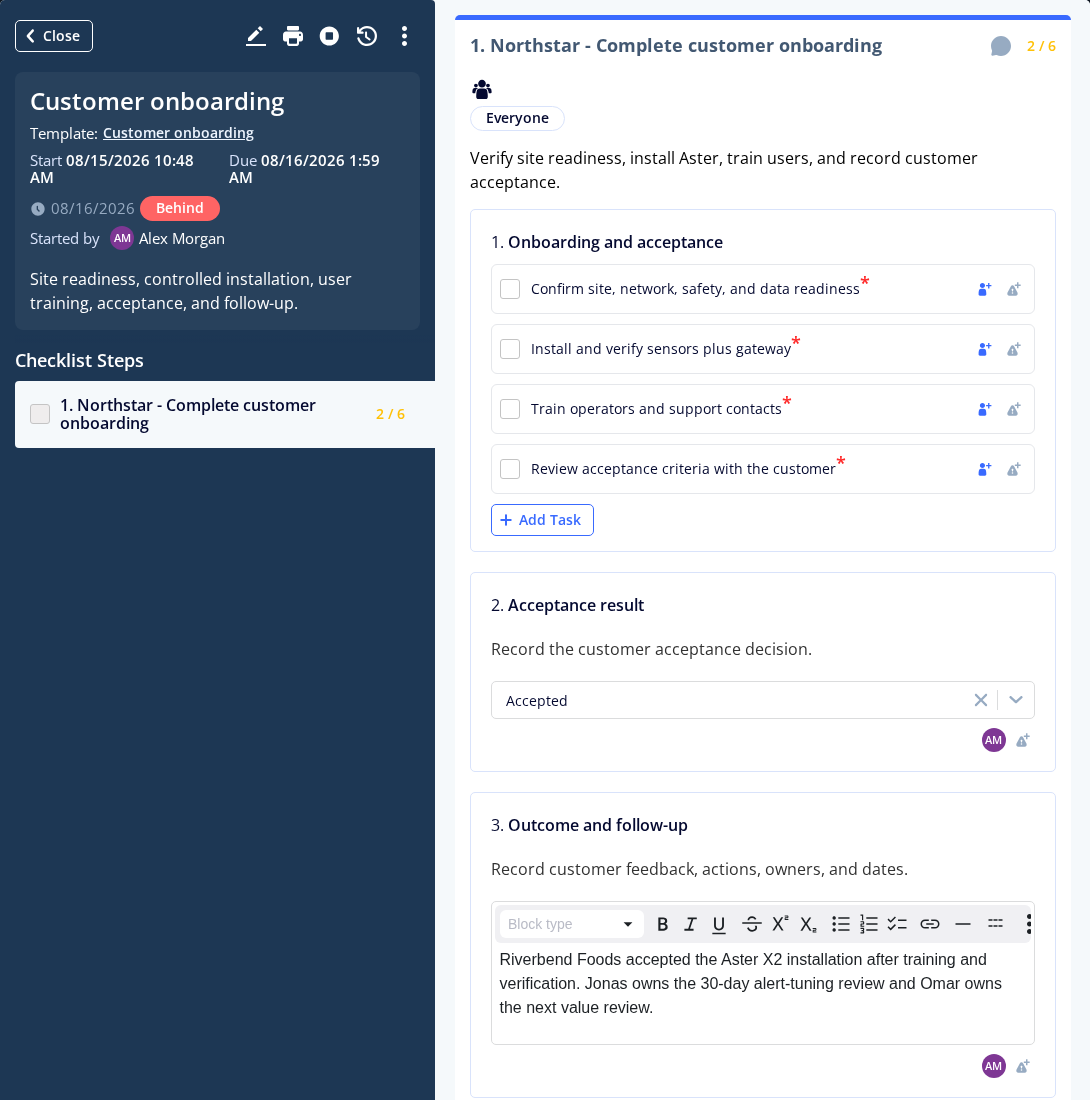Viewport: 1090px width, 1100px height.
Task: Click the "1. Onboarding and acceptance" heading
Action: point(607,242)
